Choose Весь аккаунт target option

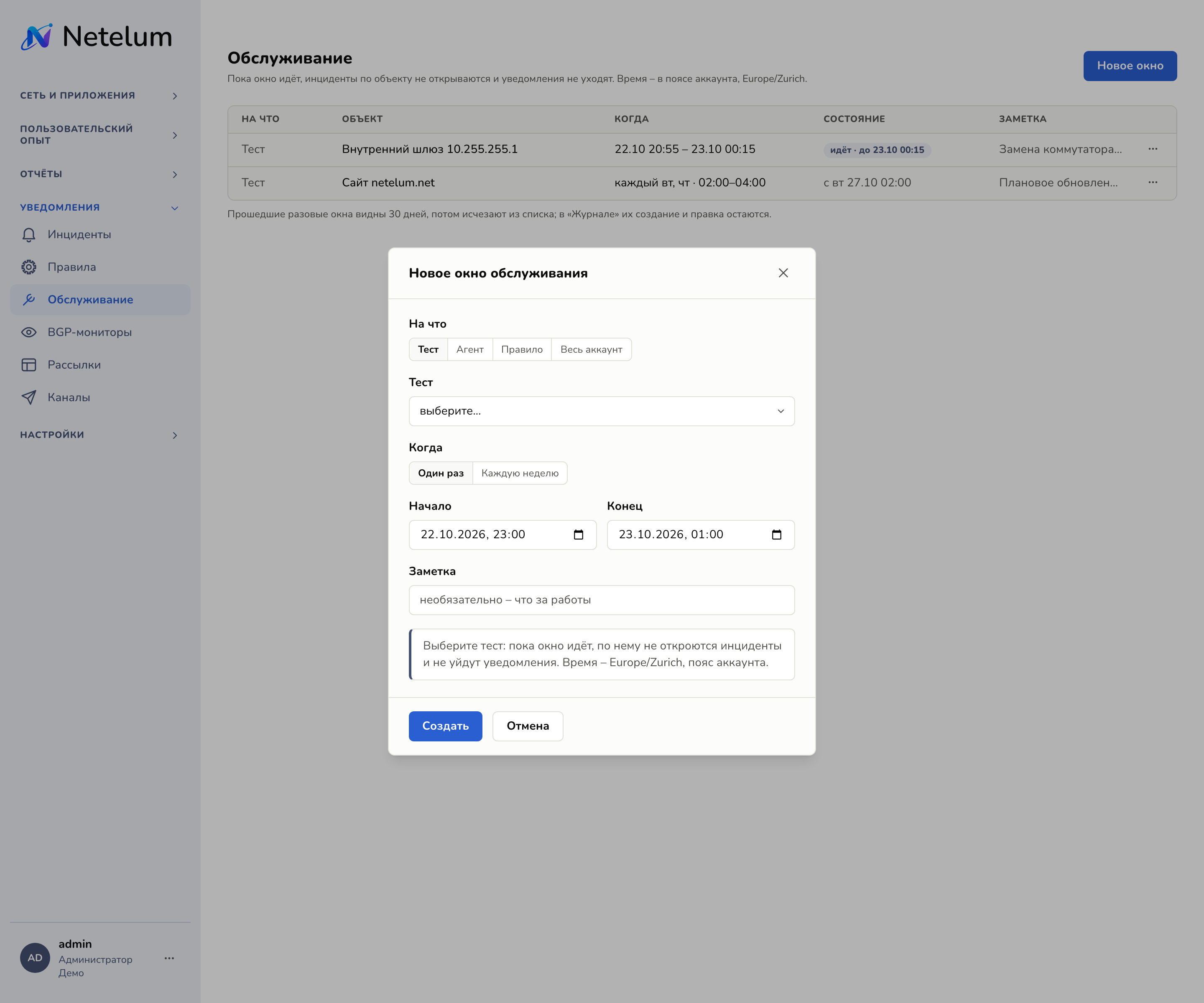(x=591, y=350)
